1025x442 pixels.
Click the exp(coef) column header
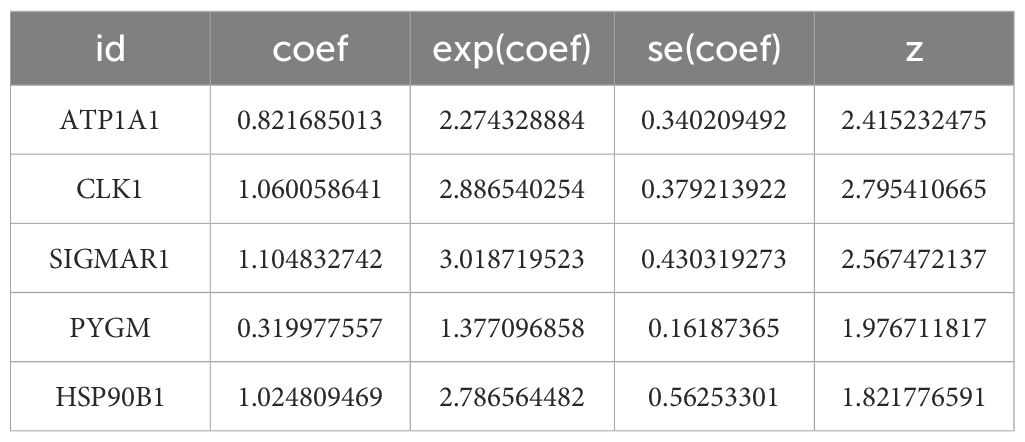click(511, 49)
